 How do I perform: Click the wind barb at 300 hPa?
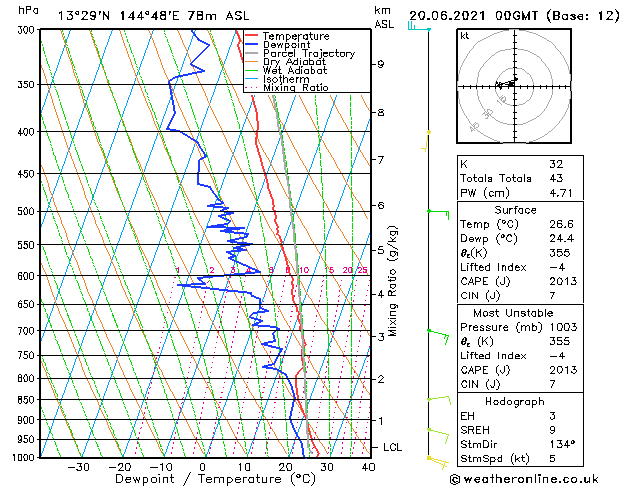pyautogui.click(x=419, y=27)
